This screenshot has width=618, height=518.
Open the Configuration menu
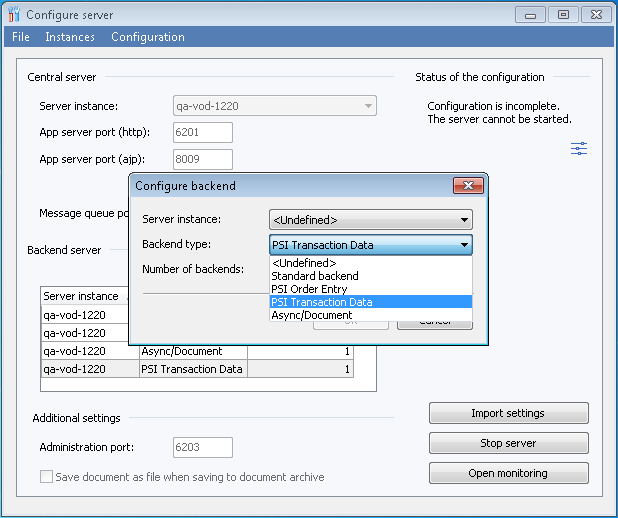pos(147,37)
